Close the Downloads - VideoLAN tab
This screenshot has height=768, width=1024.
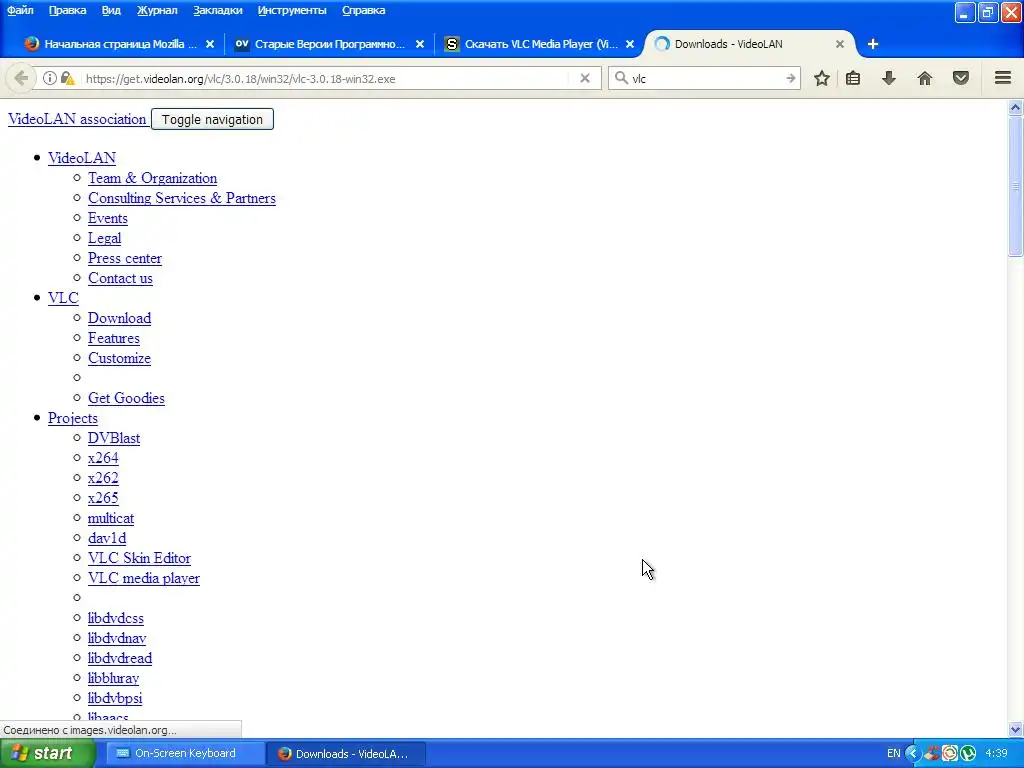tap(840, 44)
